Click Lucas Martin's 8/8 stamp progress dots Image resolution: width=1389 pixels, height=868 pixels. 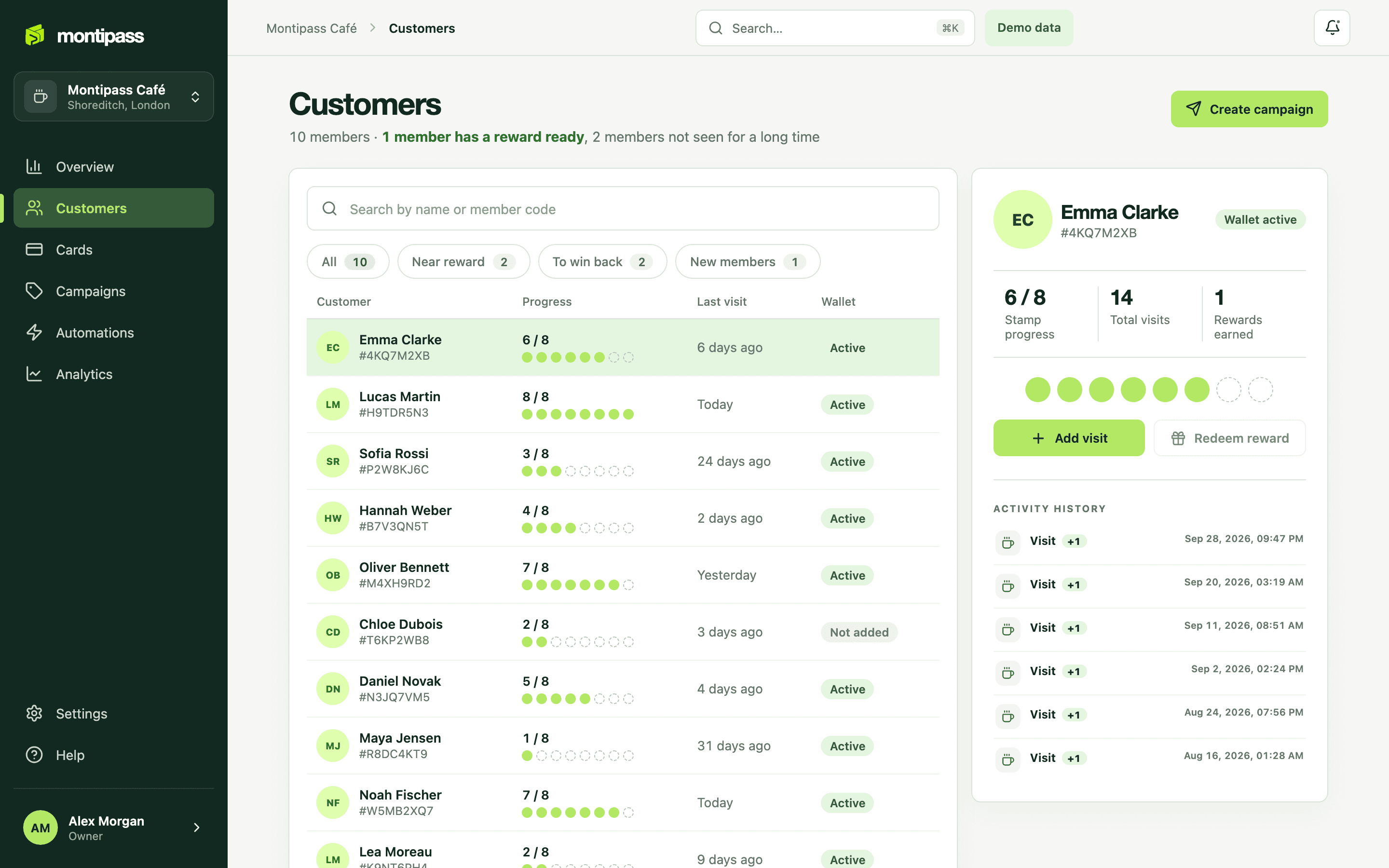click(577, 414)
